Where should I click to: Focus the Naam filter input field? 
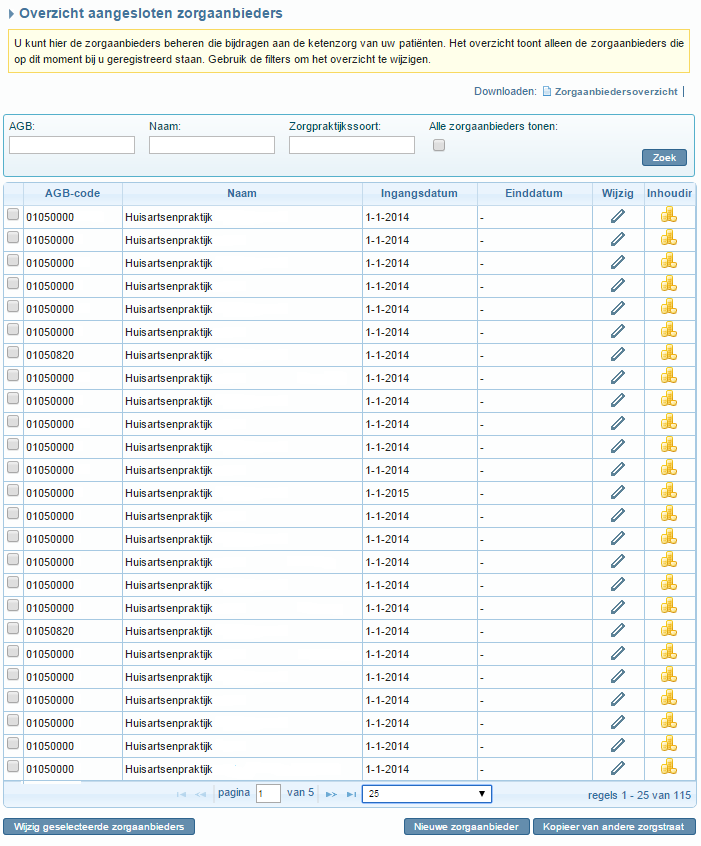click(212, 145)
